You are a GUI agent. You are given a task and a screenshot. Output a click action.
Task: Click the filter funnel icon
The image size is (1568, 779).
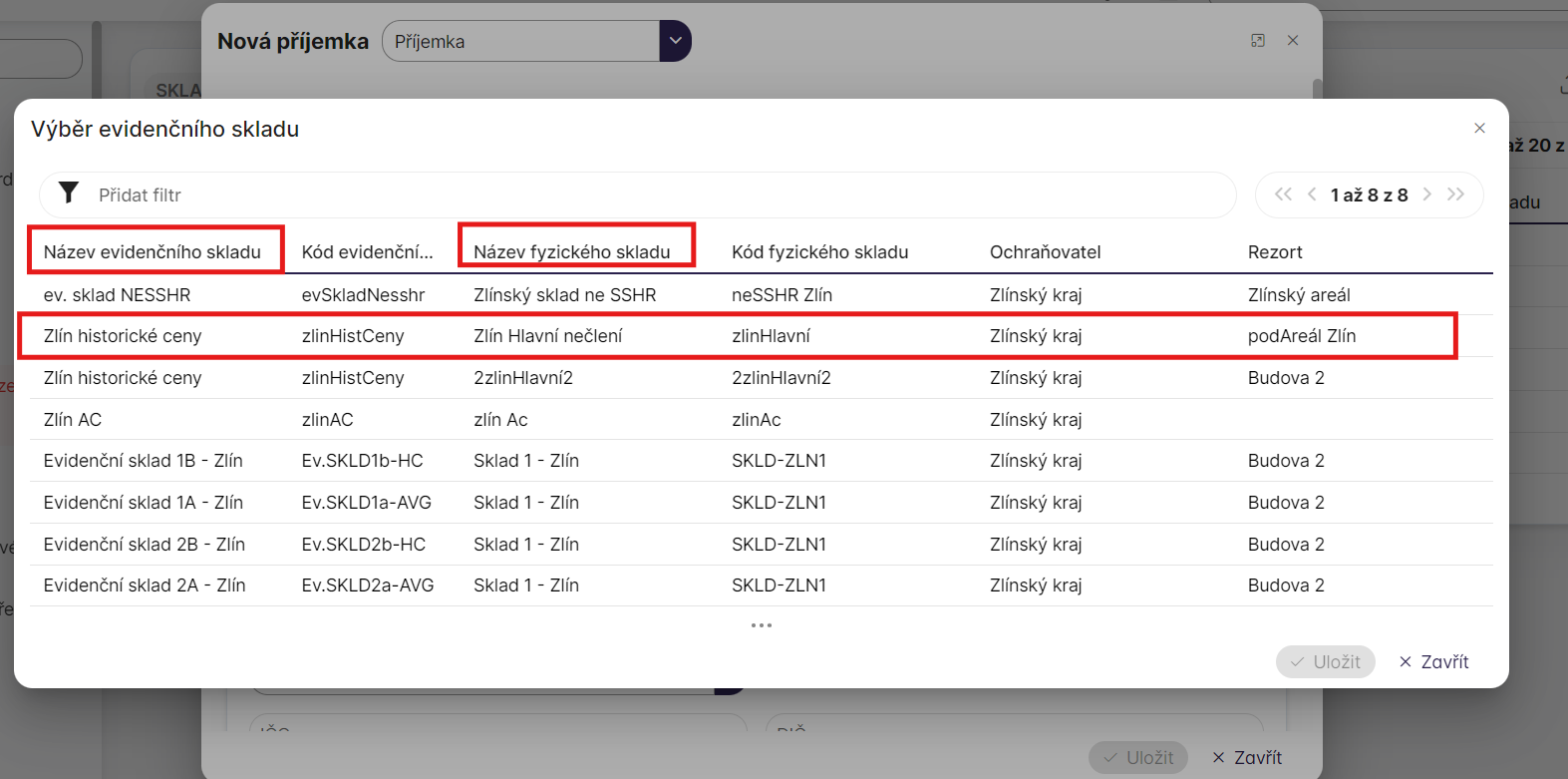[x=69, y=194]
